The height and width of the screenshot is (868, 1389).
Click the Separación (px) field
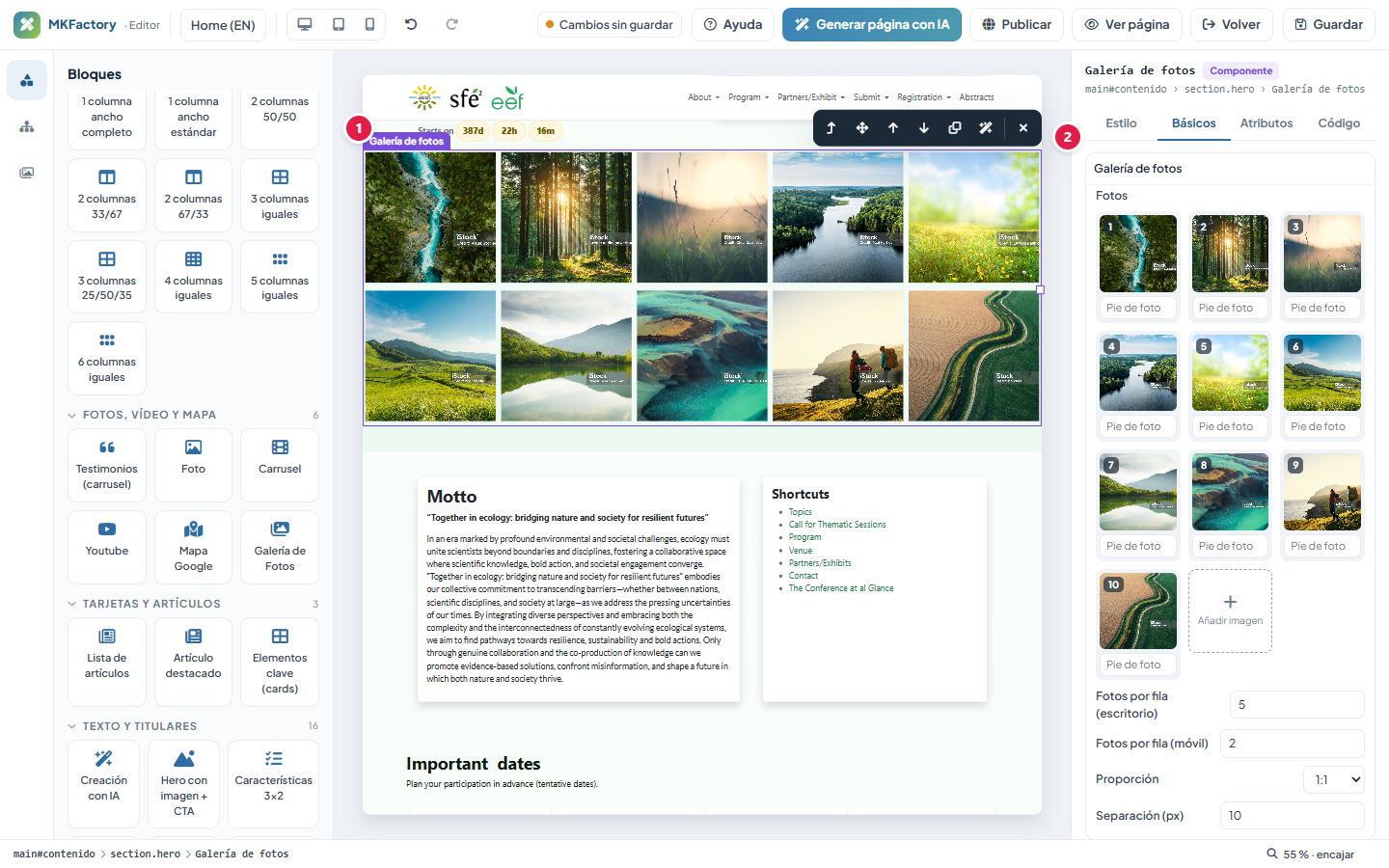(x=1292, y=816)
